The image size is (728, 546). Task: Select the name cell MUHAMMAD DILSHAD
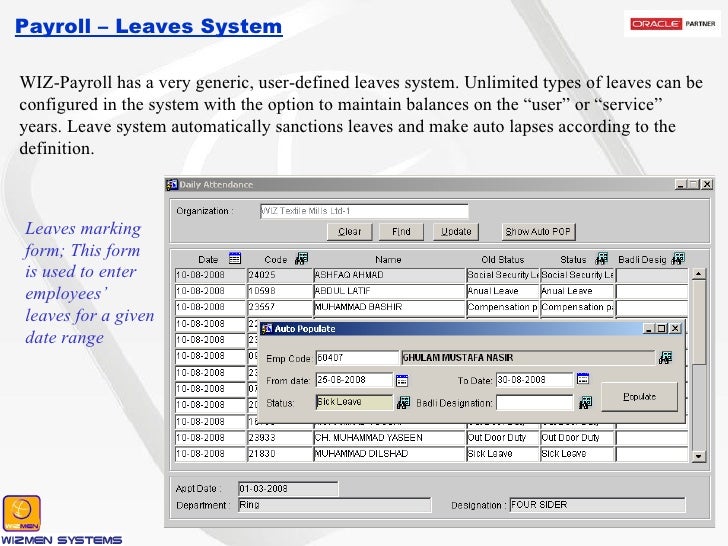(x=389, y=454)
